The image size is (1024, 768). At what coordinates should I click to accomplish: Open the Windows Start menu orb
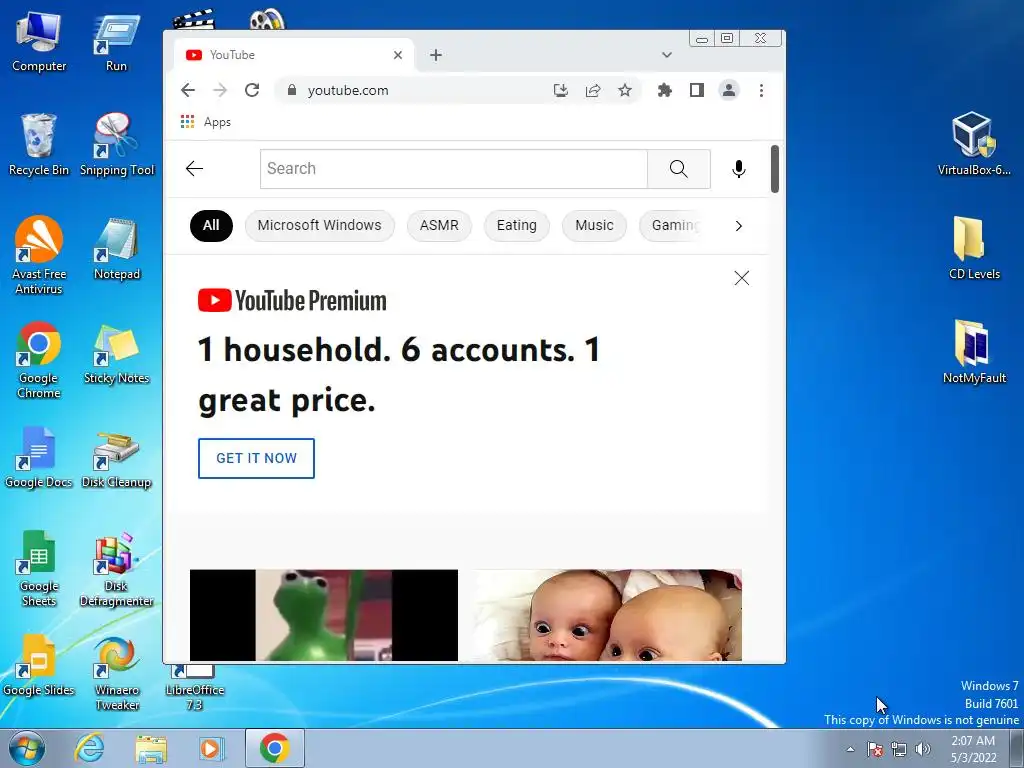(x=27, y=748)
